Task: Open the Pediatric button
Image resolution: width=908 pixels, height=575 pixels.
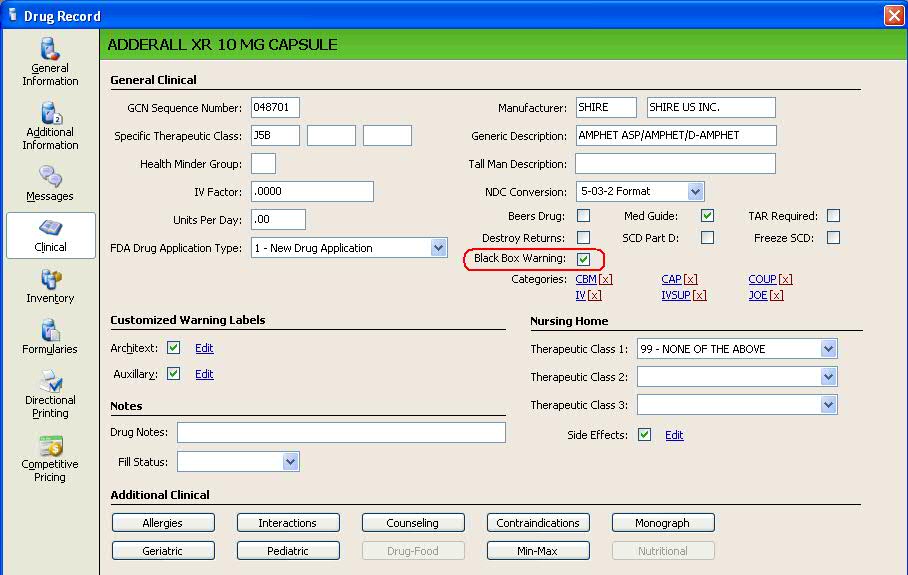Action: [288, 550]
